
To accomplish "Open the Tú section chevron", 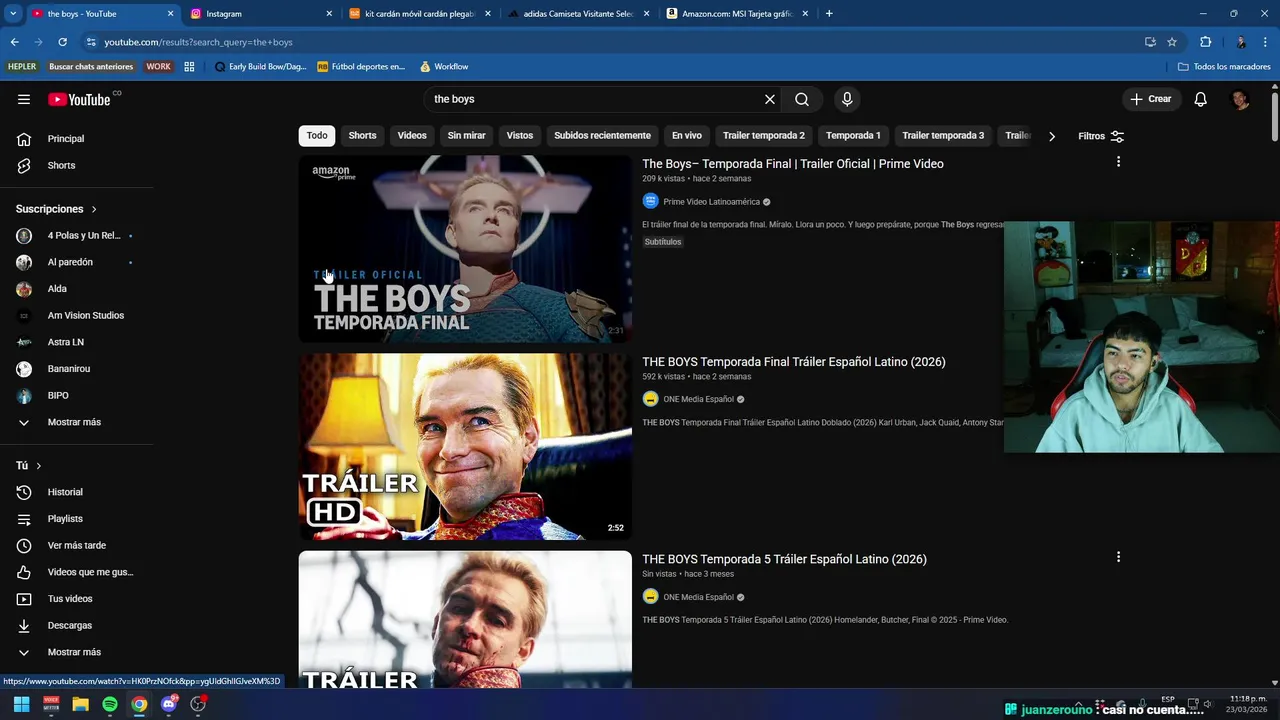I will click(39, 466).
